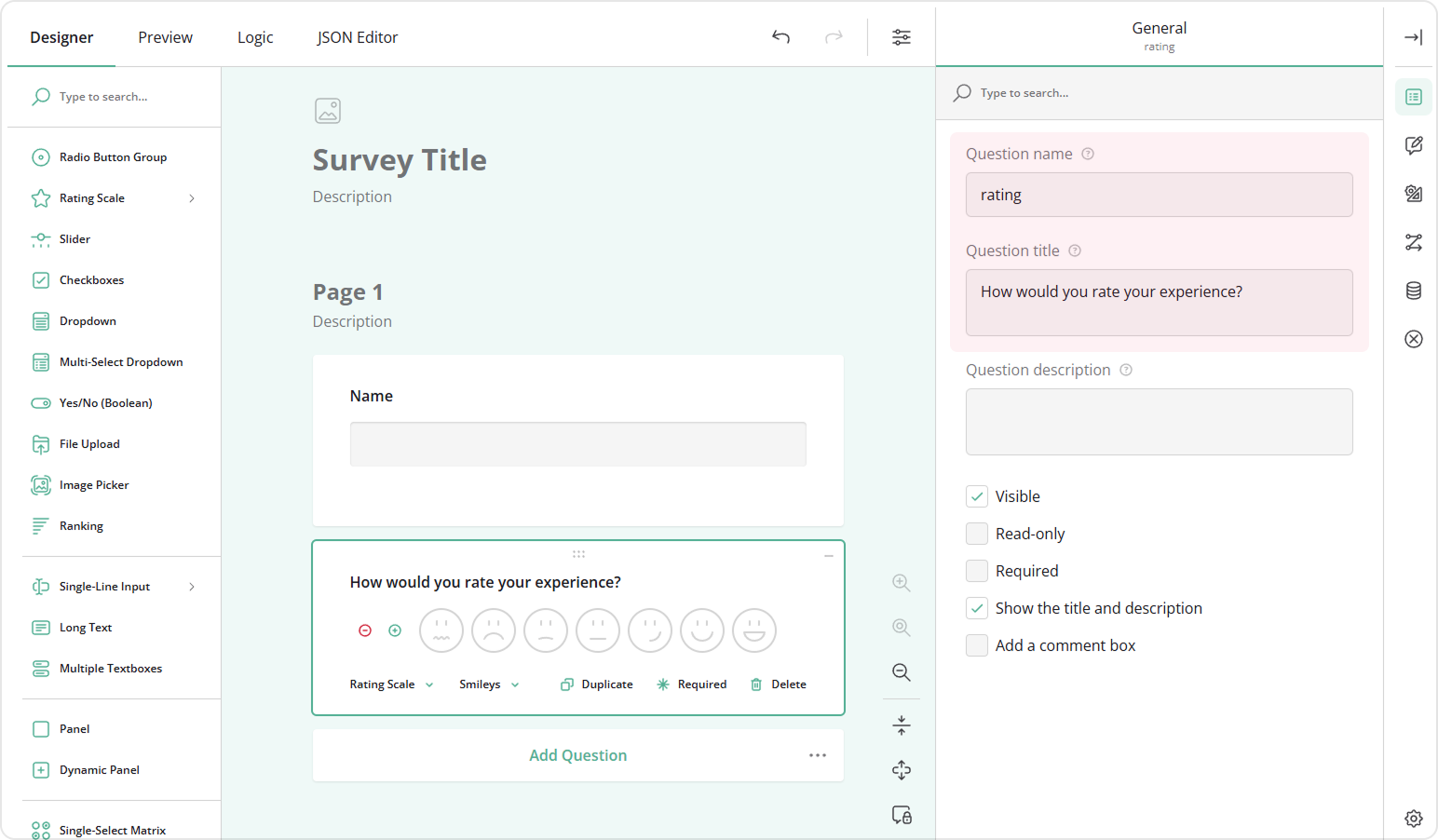Click the undo arrow icon
Viewport: 1438px width, 840px height.
[x=780, y=37]
